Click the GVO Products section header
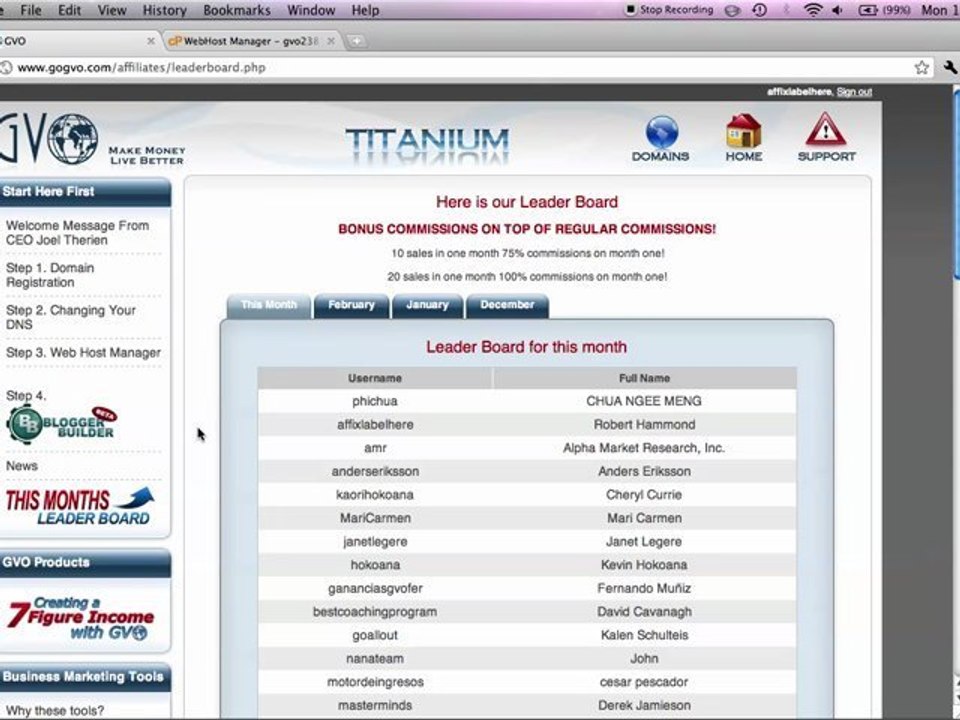Viewport: 960px width, 720px height. [84, 563]
